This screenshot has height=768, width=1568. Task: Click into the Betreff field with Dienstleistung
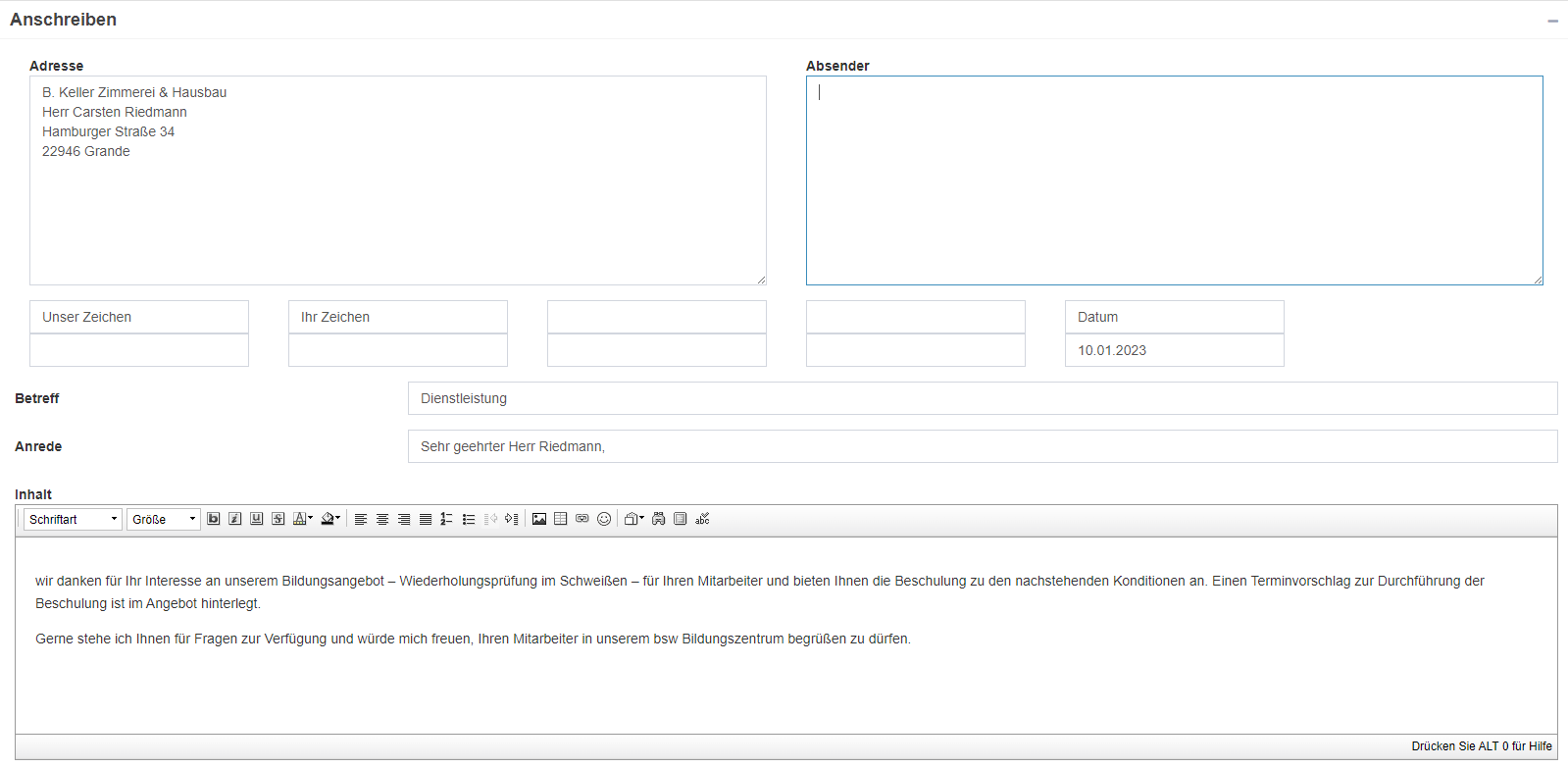[982, 398]
